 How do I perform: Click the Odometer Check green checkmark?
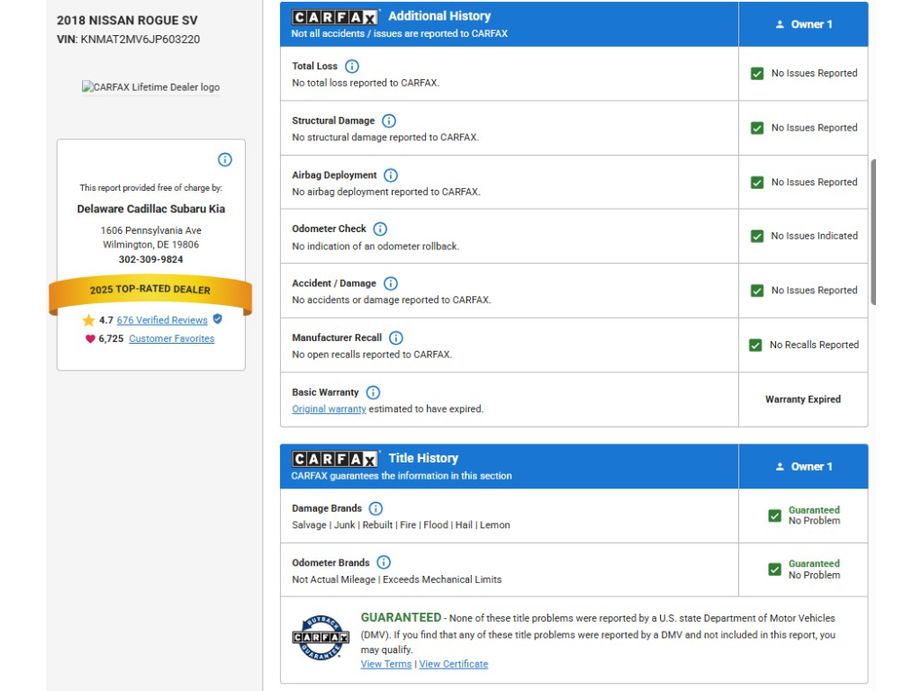[757, 236]
